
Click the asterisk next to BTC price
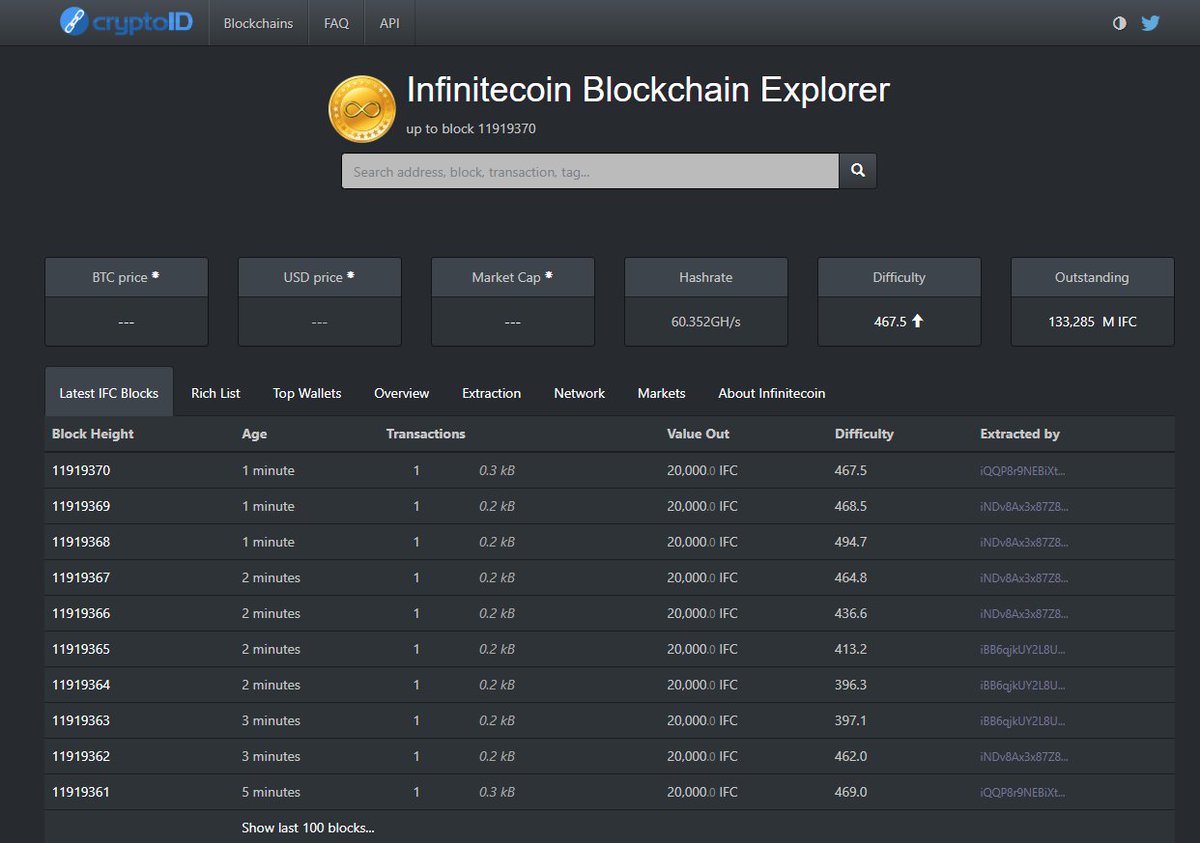pyautogui.click(x=155, y=275)
